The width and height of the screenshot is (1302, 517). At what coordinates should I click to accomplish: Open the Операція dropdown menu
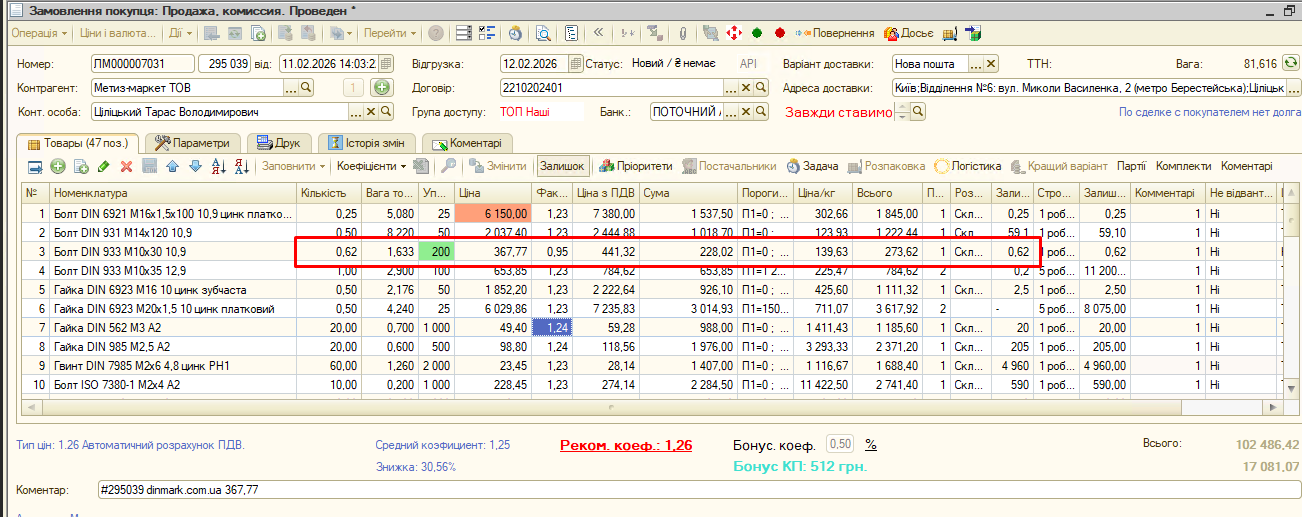coord(40,33)
